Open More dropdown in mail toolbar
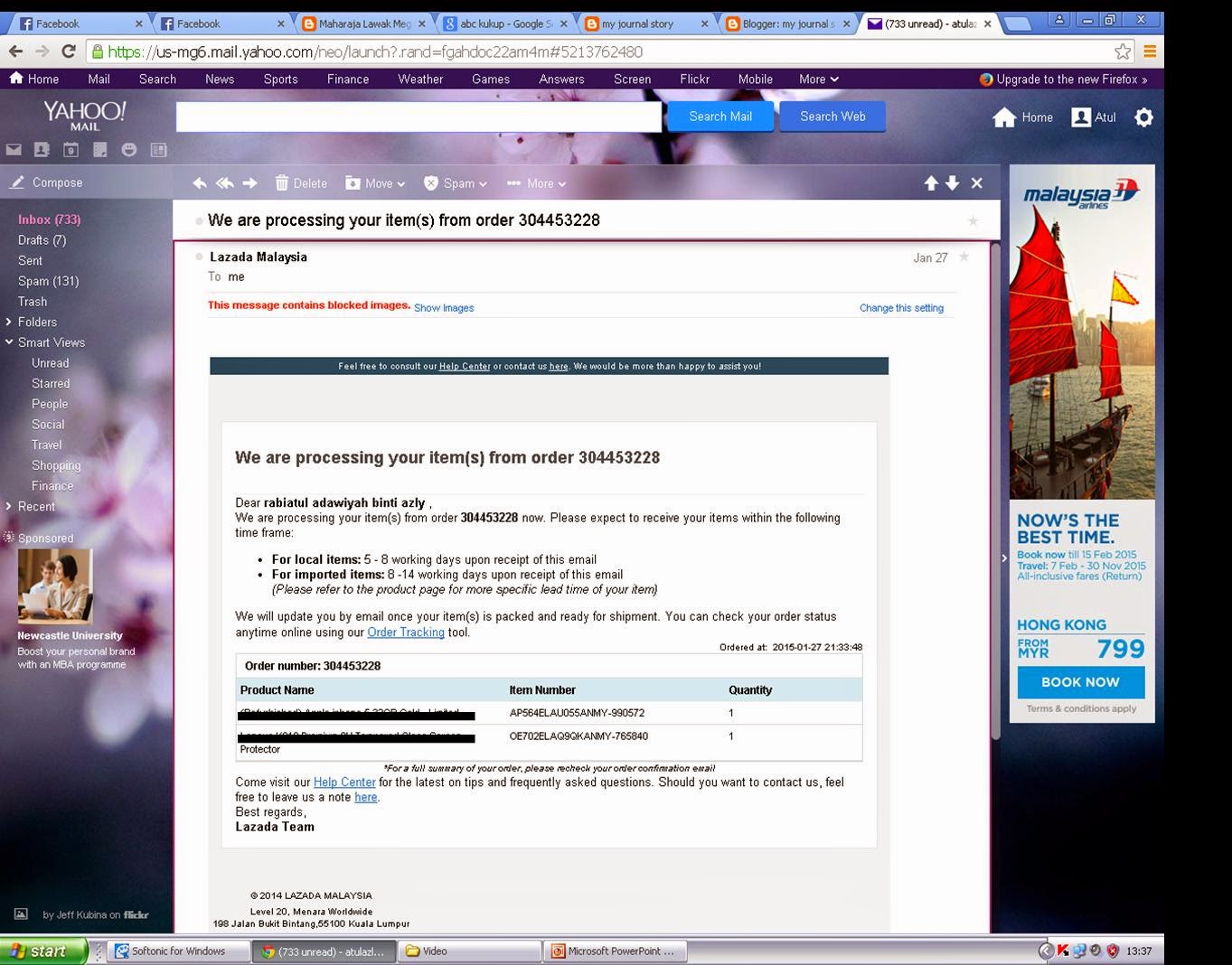Viewport: 1232px width, 965px height. coord(537,183)
